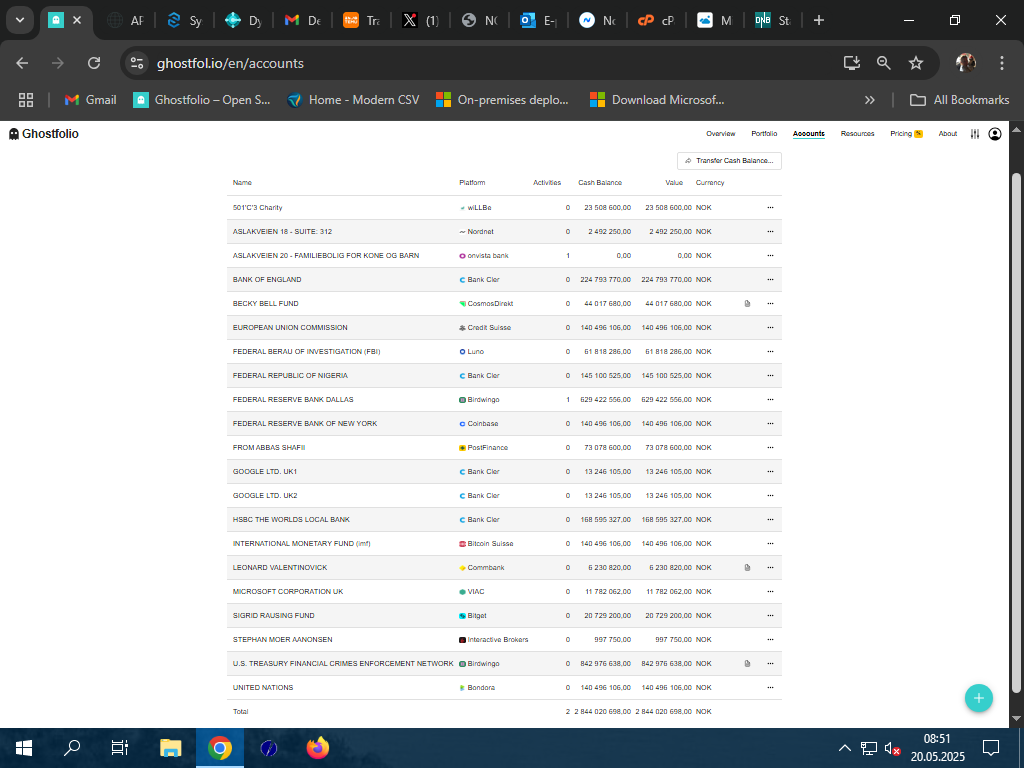The image size is (1024, 768).
Task: Open Chrome three-dot menu
Action: pos(1001,63)
